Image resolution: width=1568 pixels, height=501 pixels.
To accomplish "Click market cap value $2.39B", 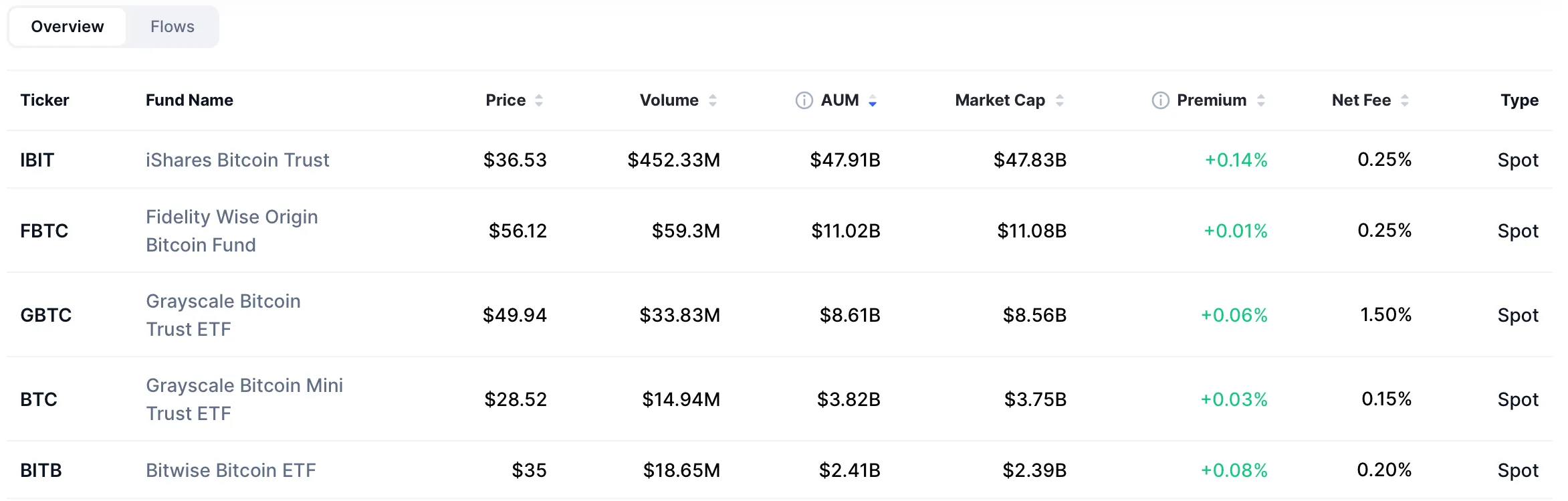I will point(1034,470).
